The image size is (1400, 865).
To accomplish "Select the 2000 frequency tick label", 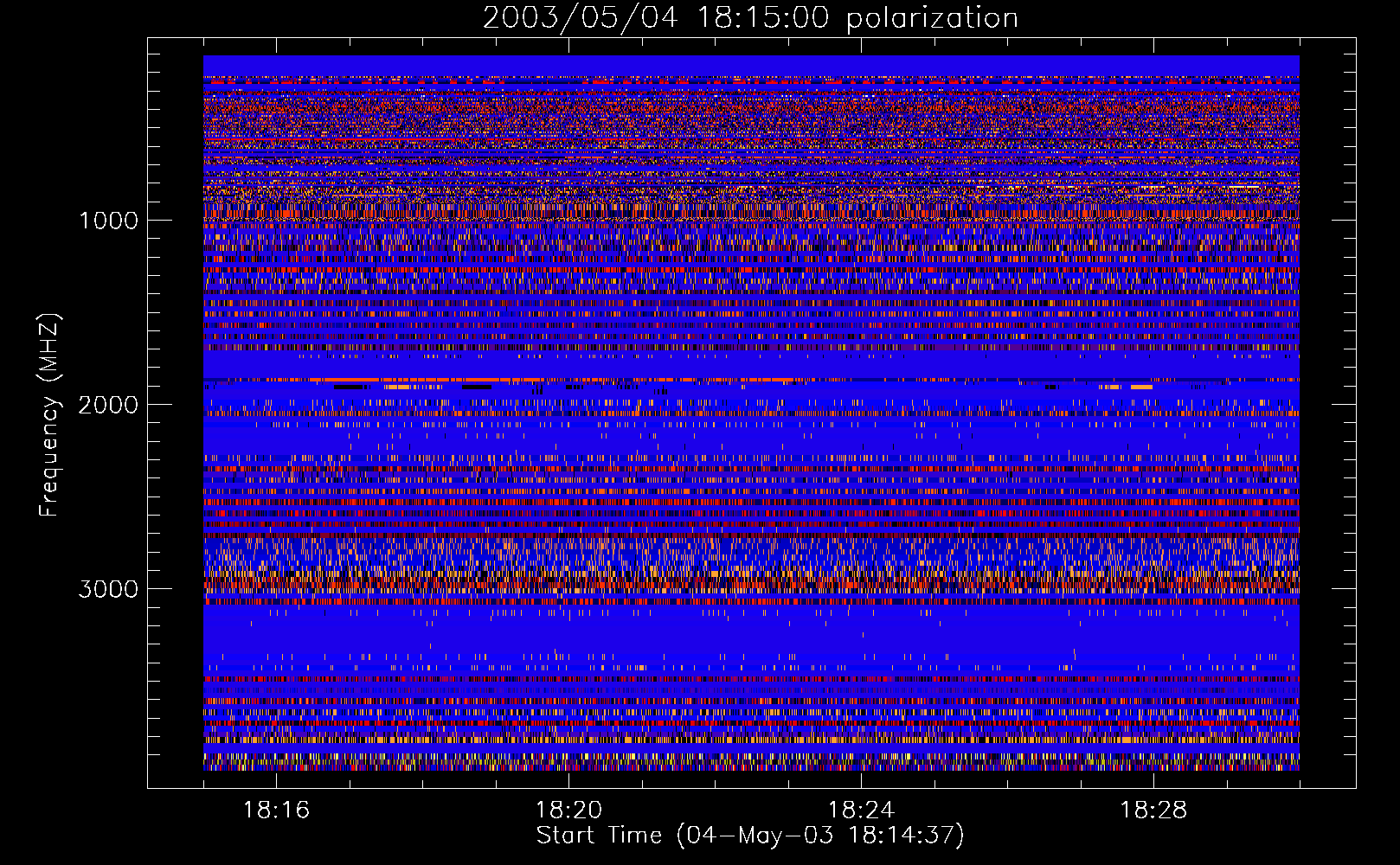I will [108, 405].
